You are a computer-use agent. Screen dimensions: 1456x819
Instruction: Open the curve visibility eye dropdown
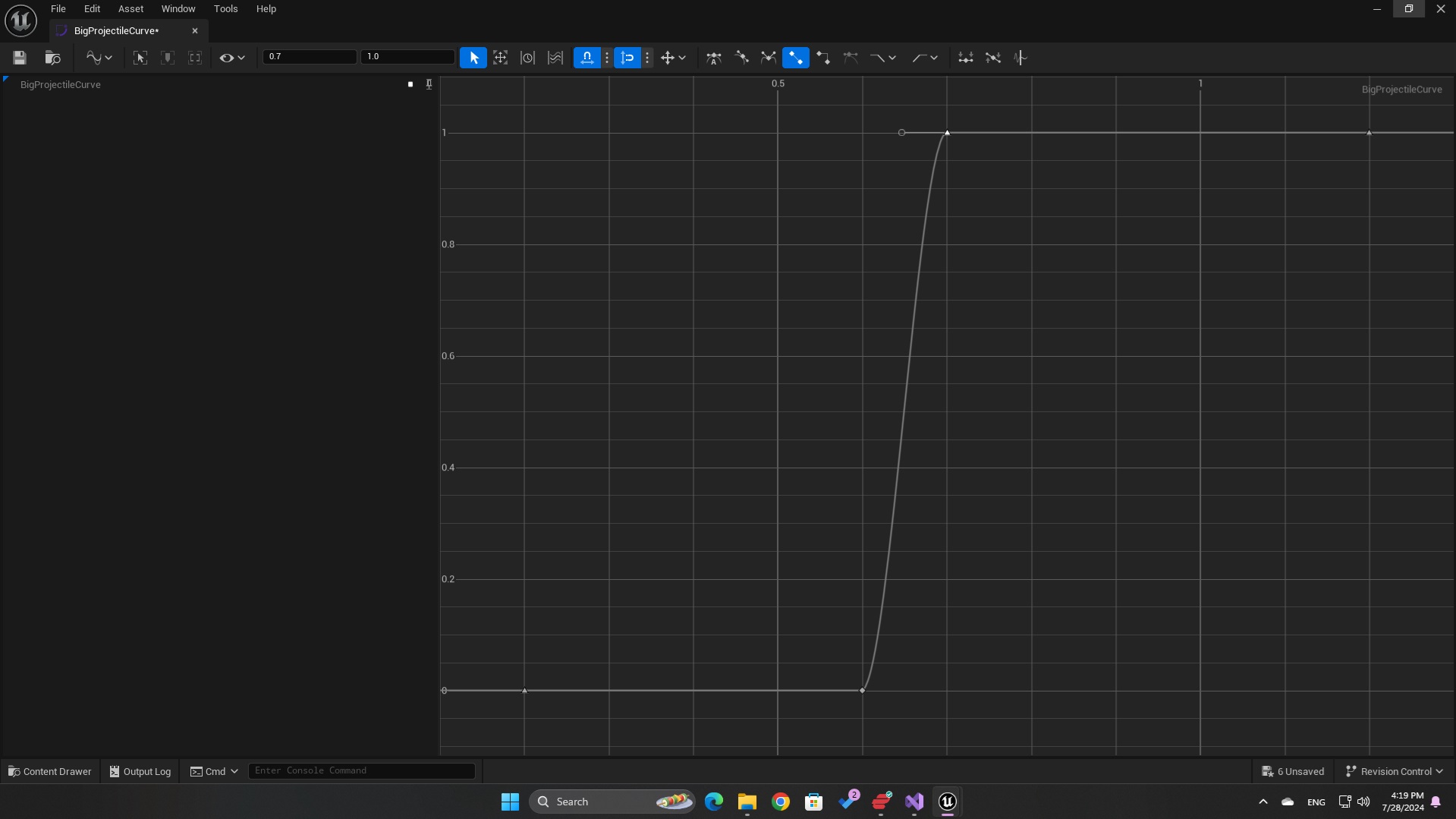coord(231,58)
